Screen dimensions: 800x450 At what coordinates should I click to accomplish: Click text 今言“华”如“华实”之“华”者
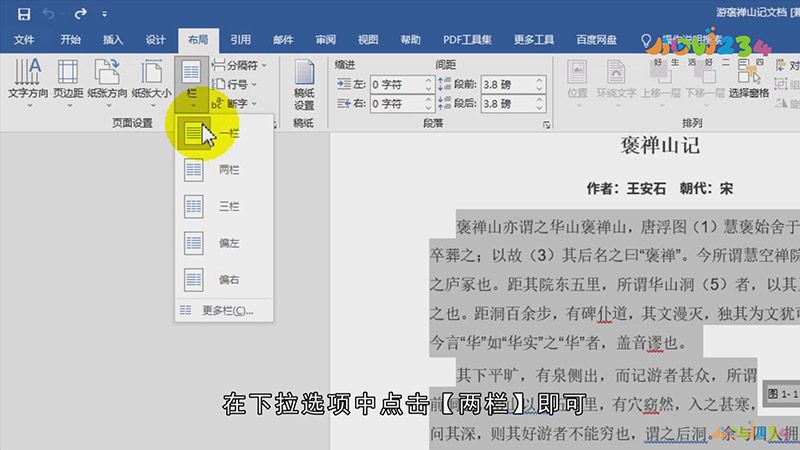(514, 343)
